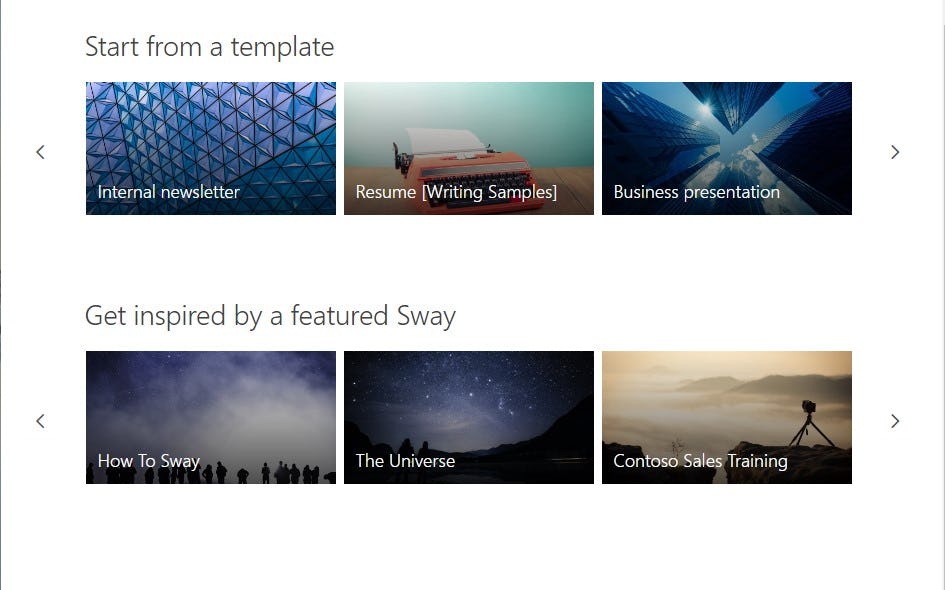The height and width of the screenshot is (590, 945).
Task: Open the Resume [Writing Samples] template
Action: click(x=468, y=148)
